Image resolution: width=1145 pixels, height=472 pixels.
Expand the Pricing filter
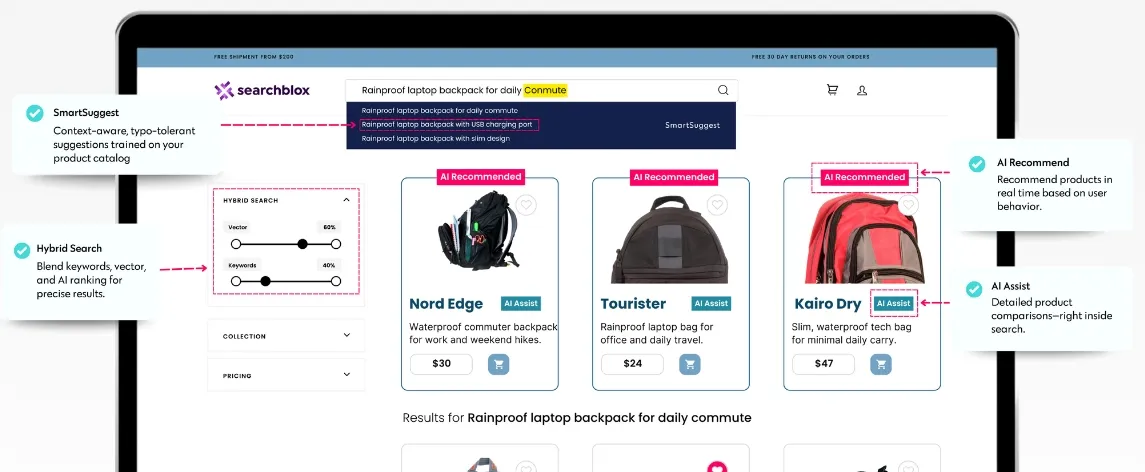(286, 376)
